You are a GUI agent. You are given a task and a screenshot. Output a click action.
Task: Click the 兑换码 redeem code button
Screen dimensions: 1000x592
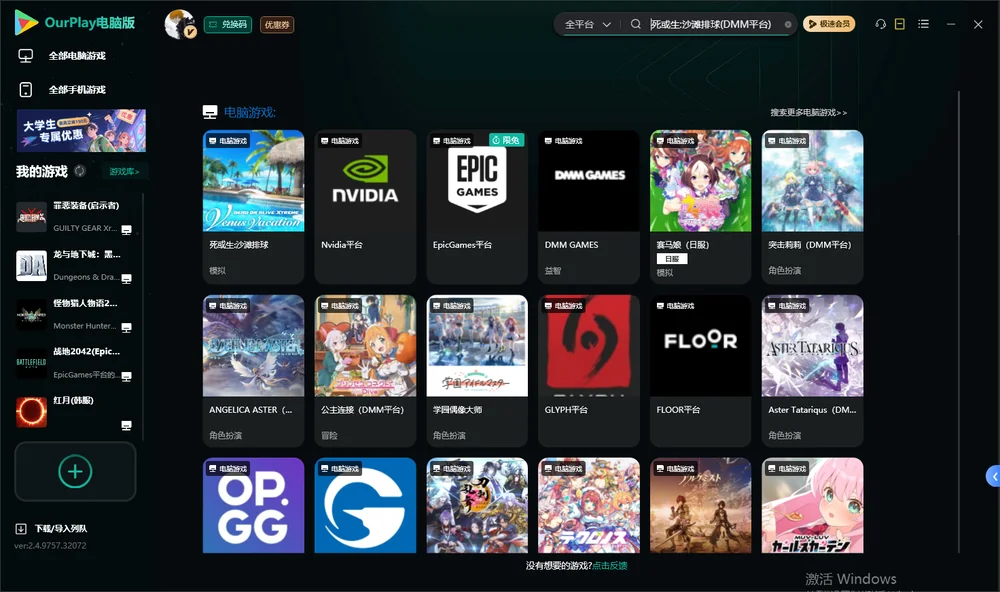coord(228,24)
